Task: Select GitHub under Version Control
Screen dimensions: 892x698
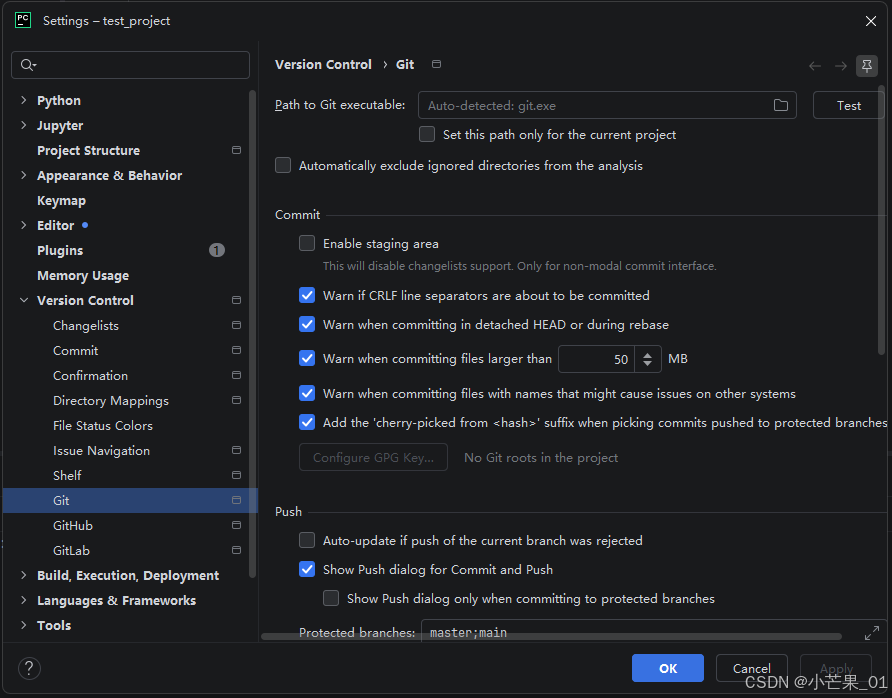Action: (73, 525)
